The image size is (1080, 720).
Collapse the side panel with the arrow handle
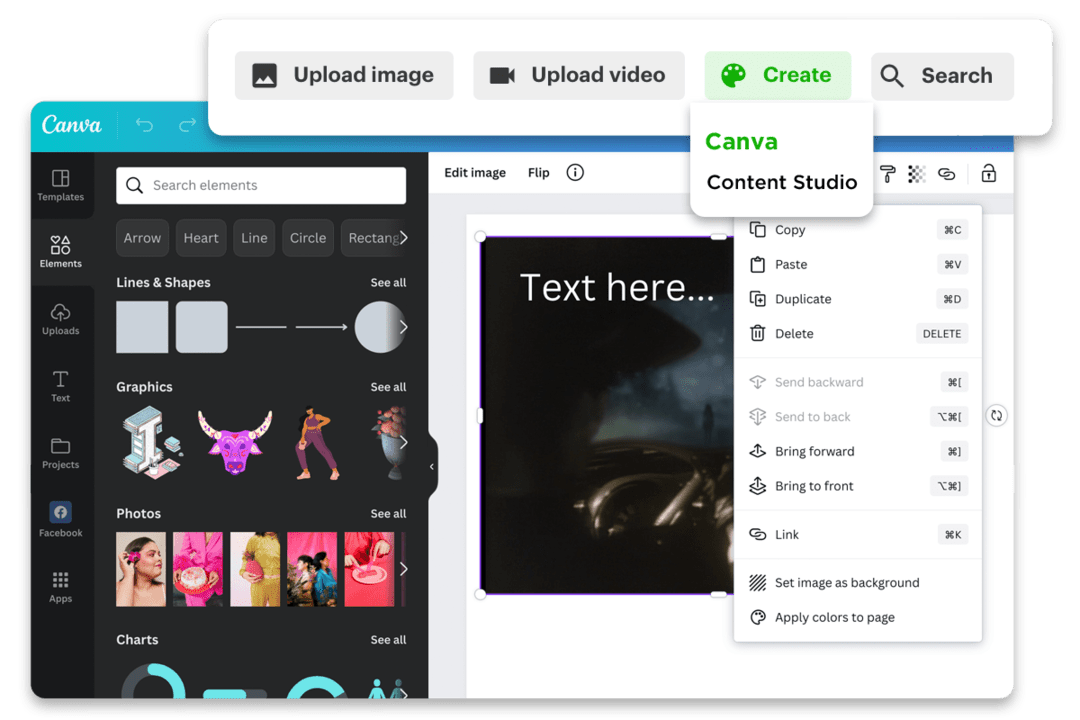(432, 466)
